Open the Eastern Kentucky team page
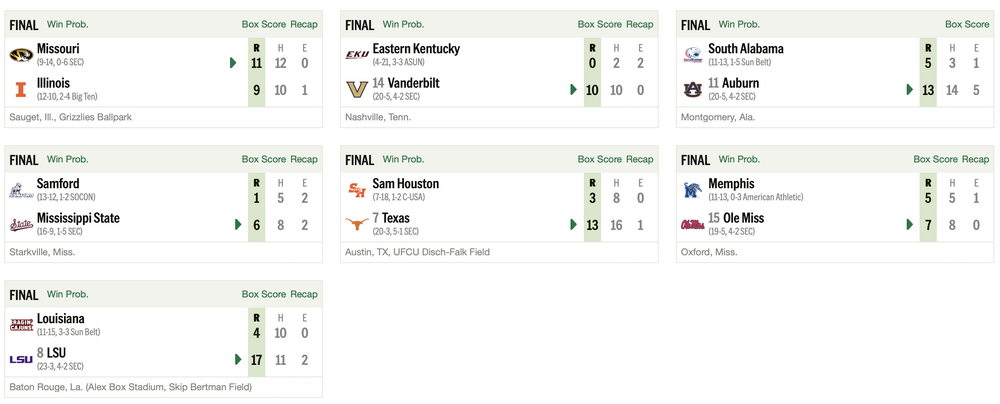1000x404 pixels. (x=416, y=48)
